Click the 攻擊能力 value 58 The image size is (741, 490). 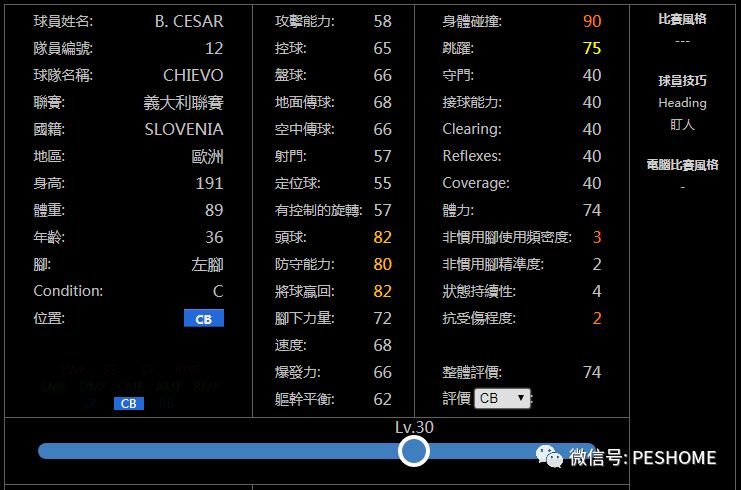point(382,21)
